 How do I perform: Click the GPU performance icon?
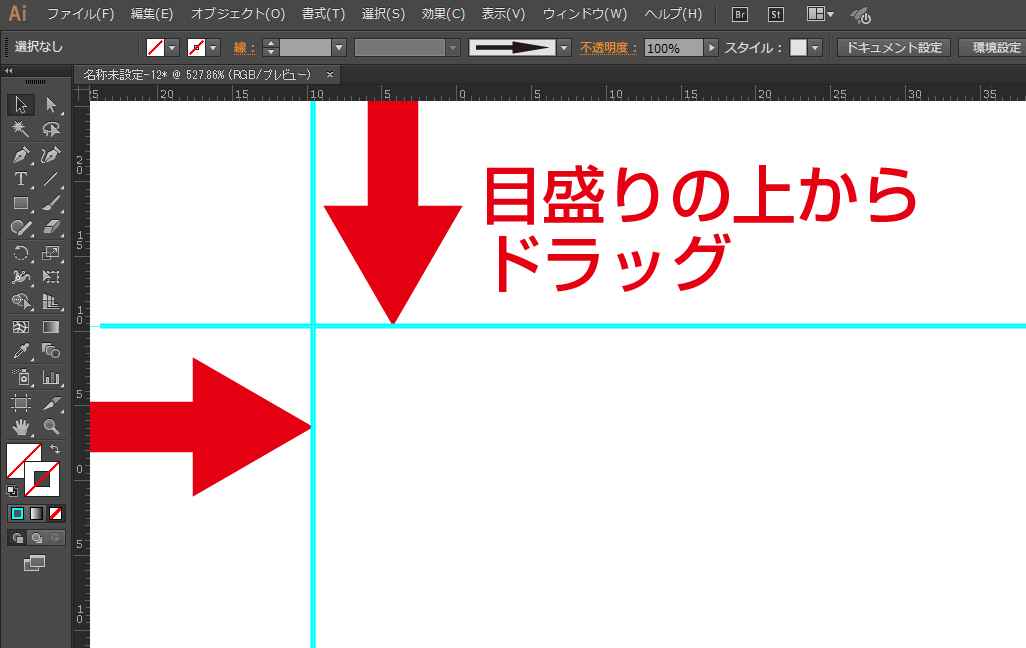860,15
